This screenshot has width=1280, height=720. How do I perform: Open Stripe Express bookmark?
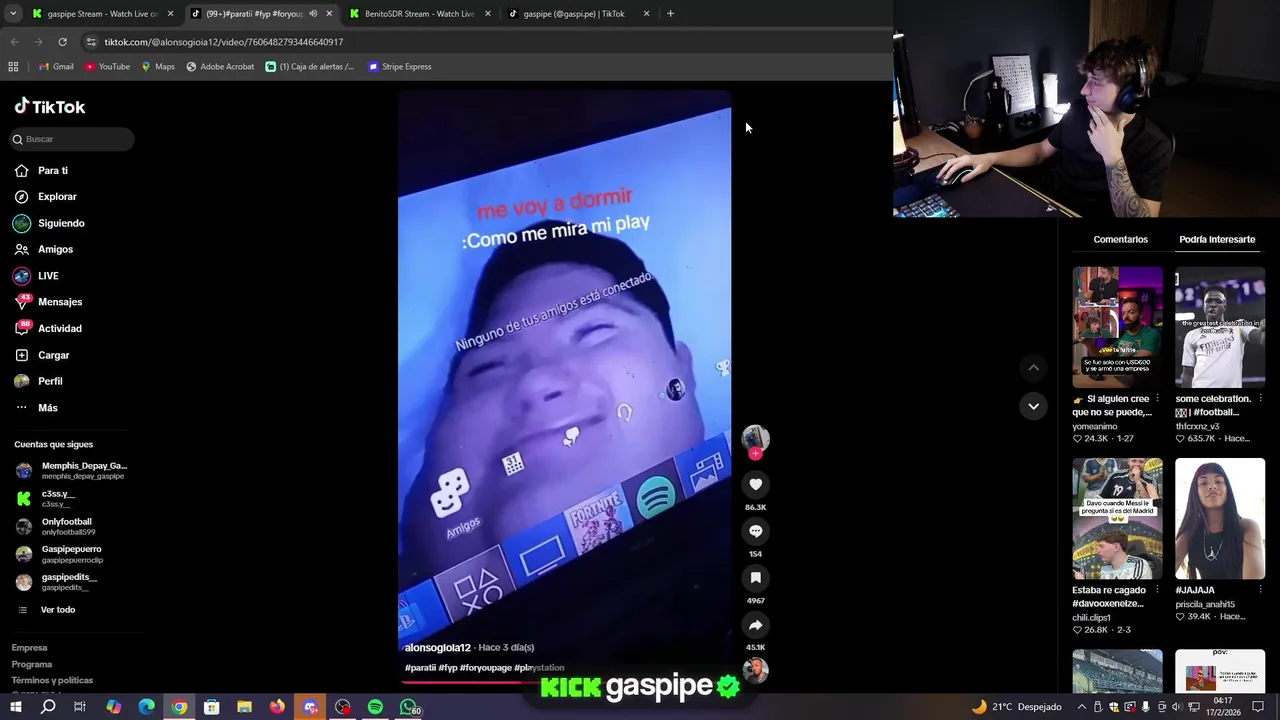[x=399, y=67]
